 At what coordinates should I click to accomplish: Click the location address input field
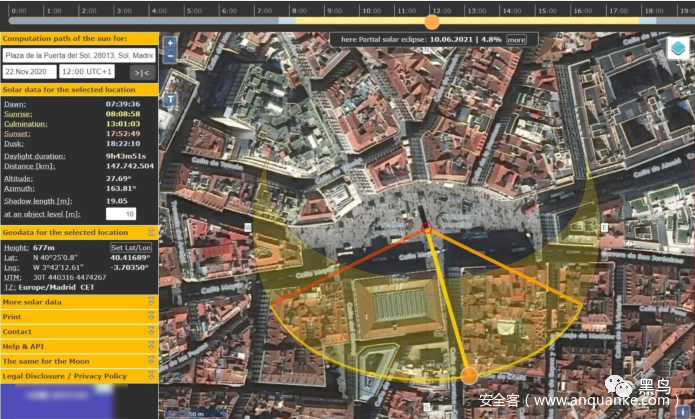click(79, 55)
